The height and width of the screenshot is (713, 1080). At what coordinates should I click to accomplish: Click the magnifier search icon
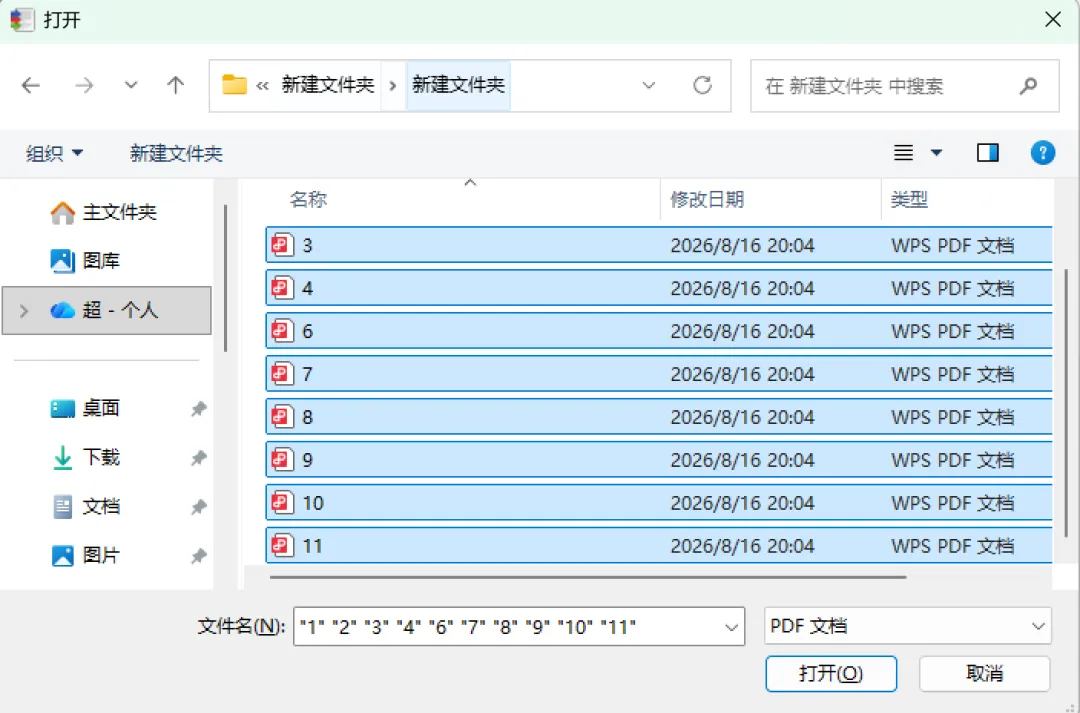[1028, 85]
